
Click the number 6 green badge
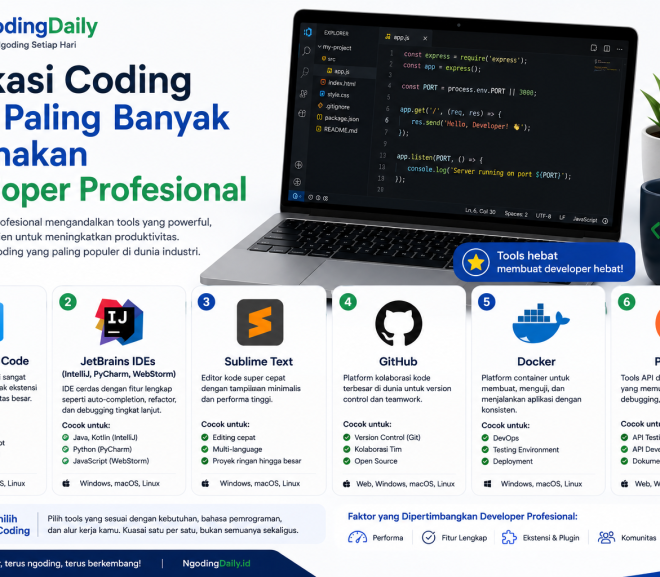(626, 302)
